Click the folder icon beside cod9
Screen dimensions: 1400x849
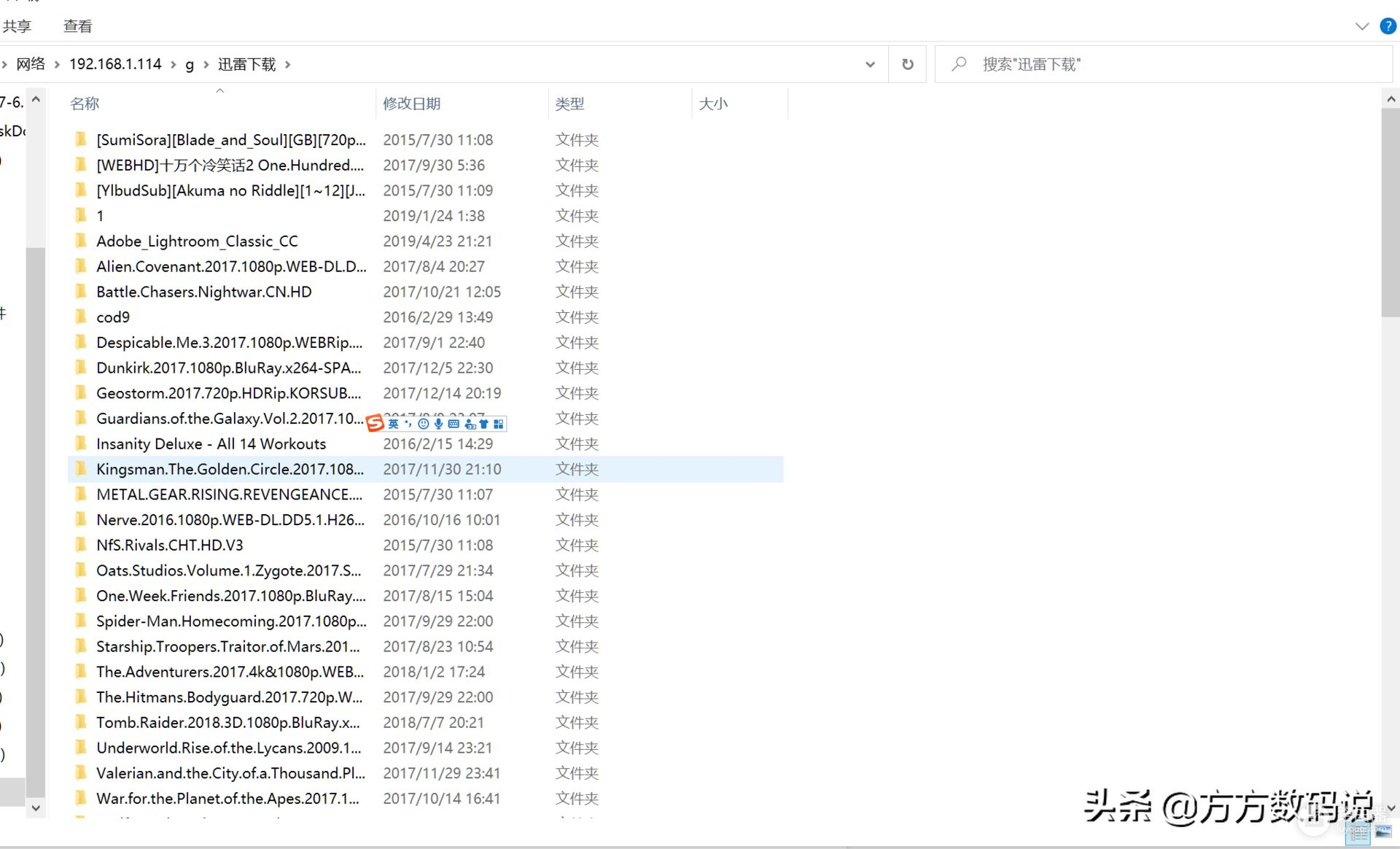tap(81, 317)
